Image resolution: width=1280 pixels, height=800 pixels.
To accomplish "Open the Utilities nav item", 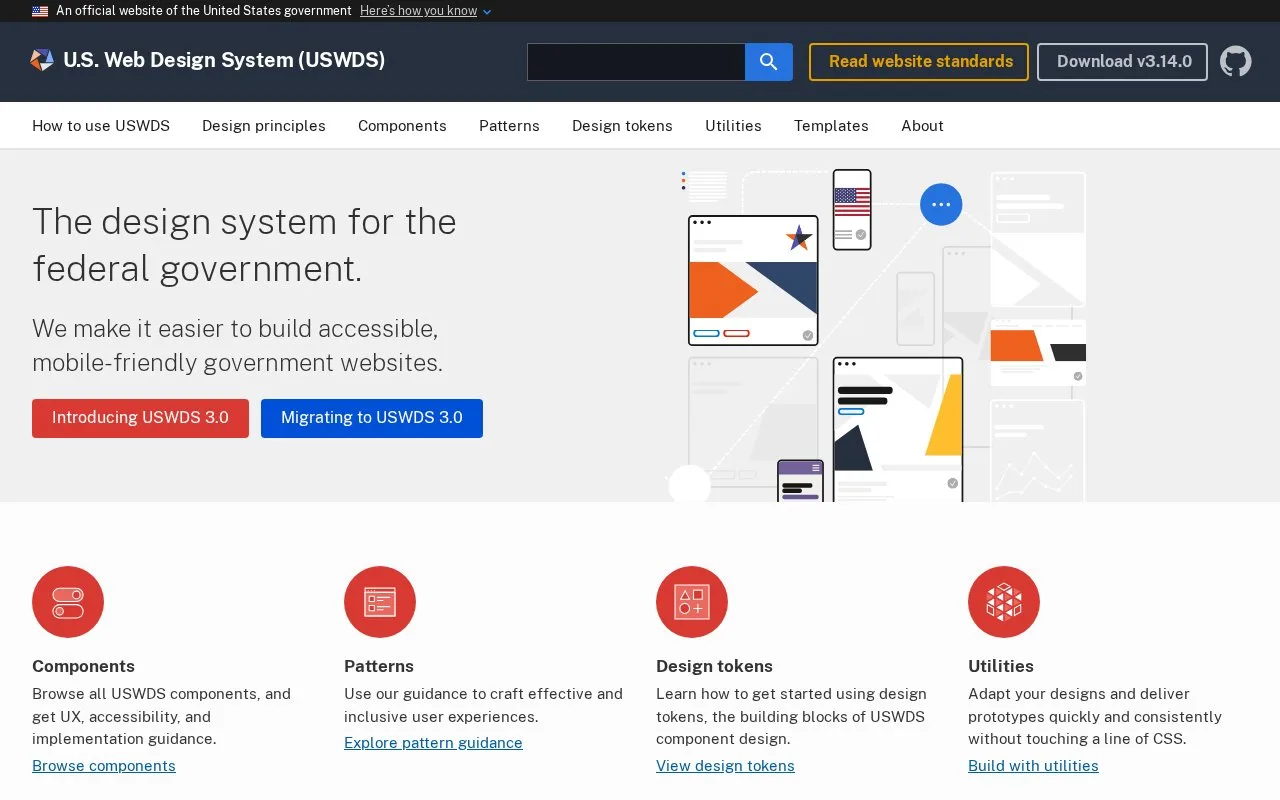I will point(733,126).
